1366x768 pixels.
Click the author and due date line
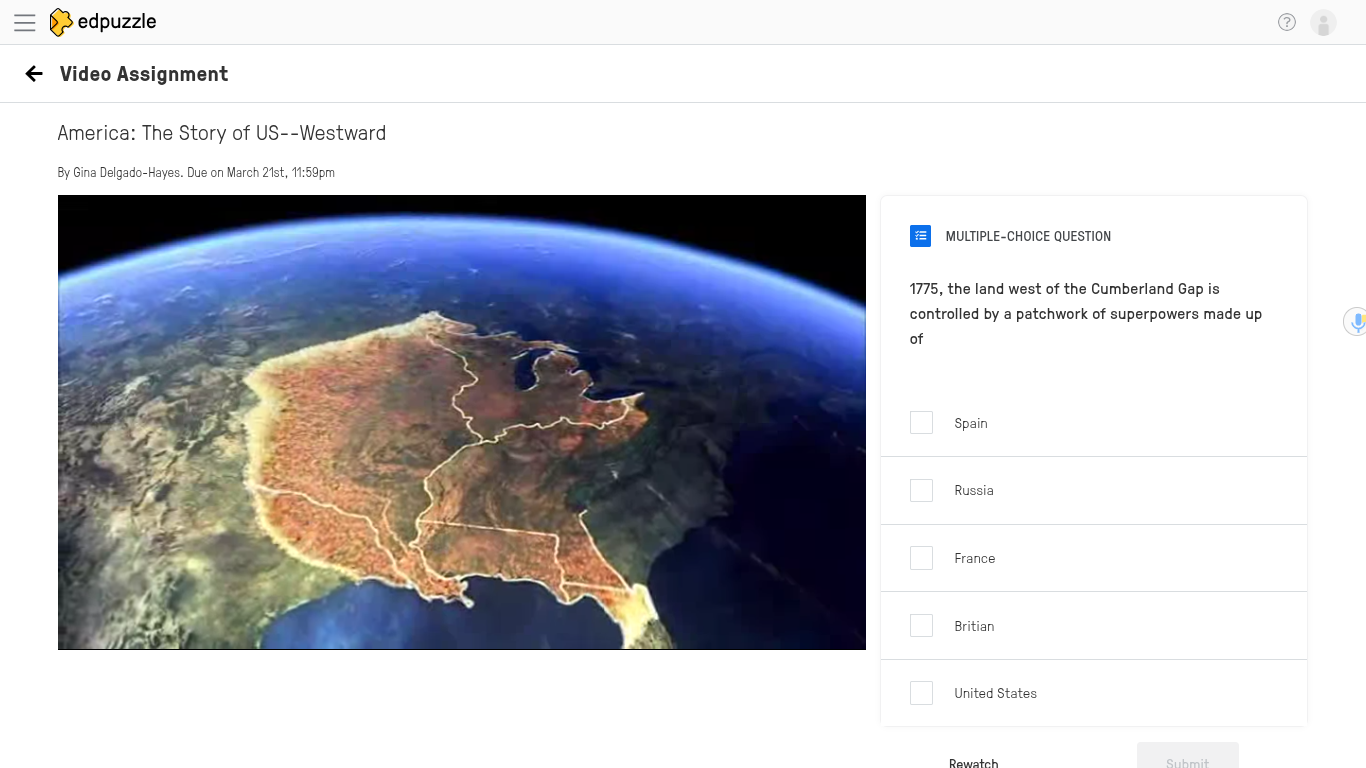point(196,173)
